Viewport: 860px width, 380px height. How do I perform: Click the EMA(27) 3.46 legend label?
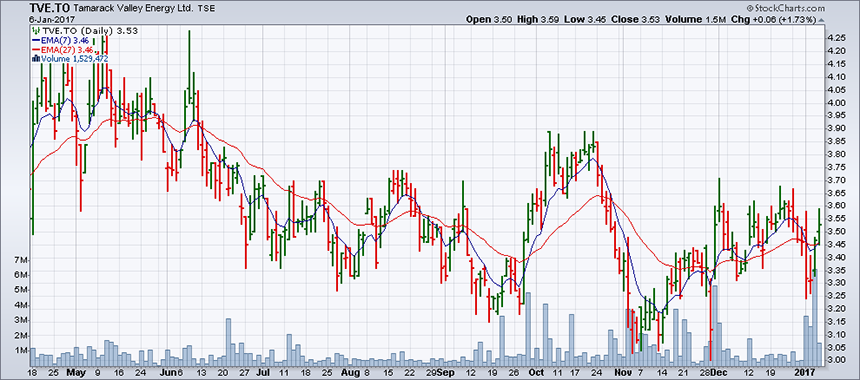pos(68,50)
